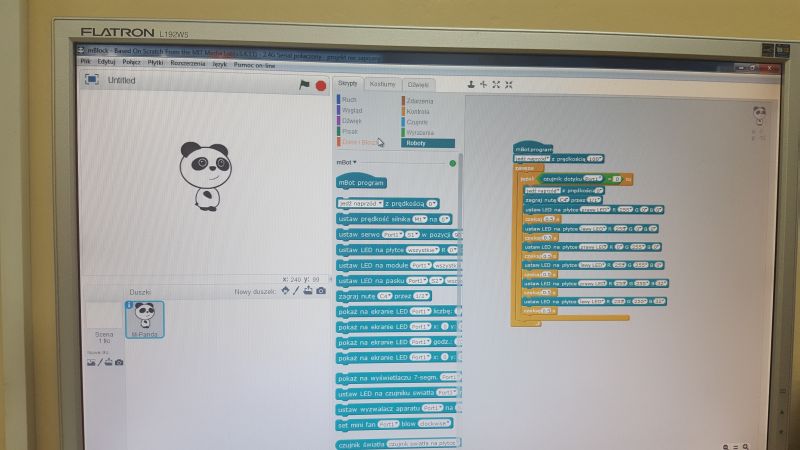Open the Płytki menu
800x450 pixels.
pyautogui.click(x=155, y=62)
